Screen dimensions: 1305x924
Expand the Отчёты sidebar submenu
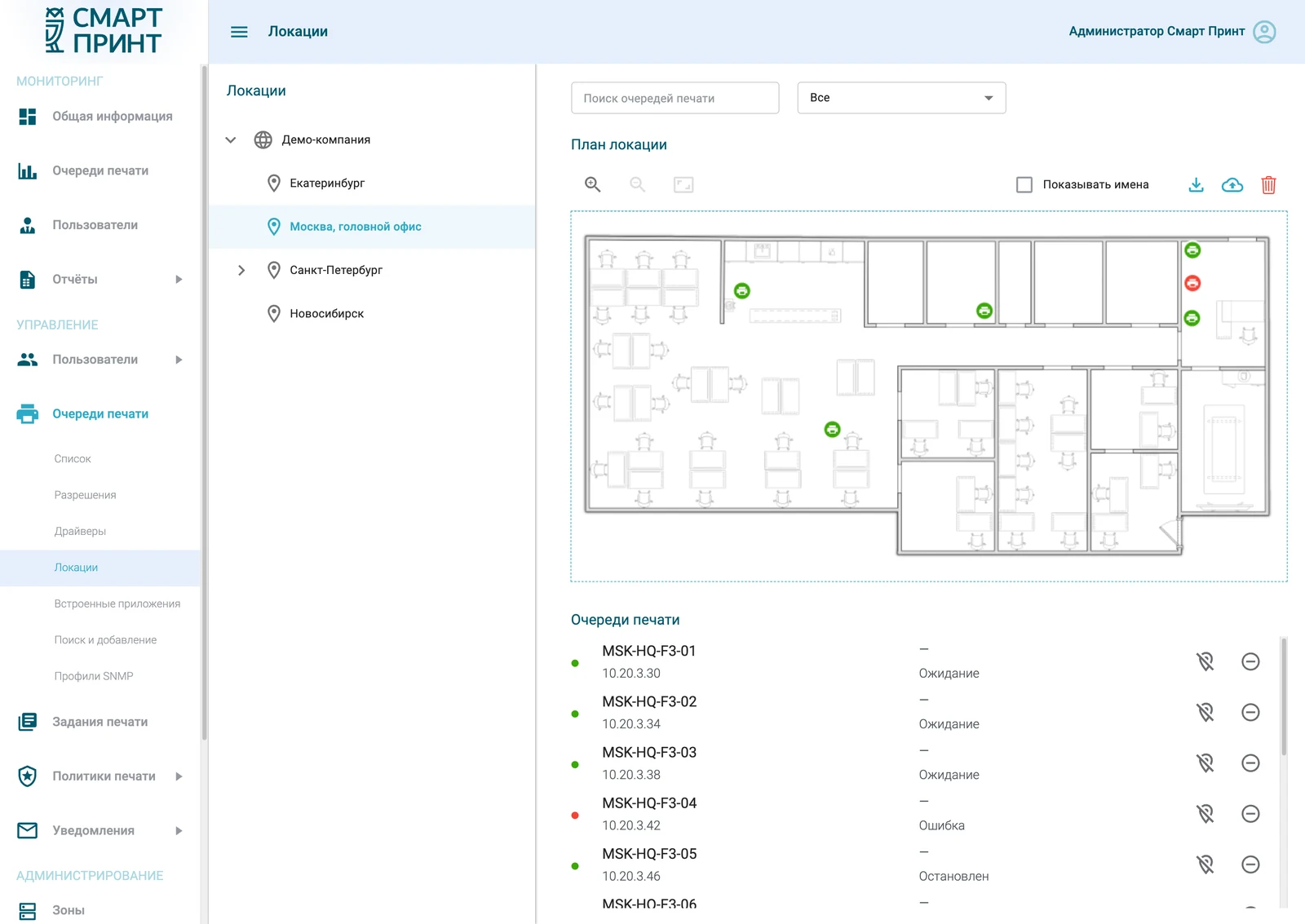tap(179, 279)
